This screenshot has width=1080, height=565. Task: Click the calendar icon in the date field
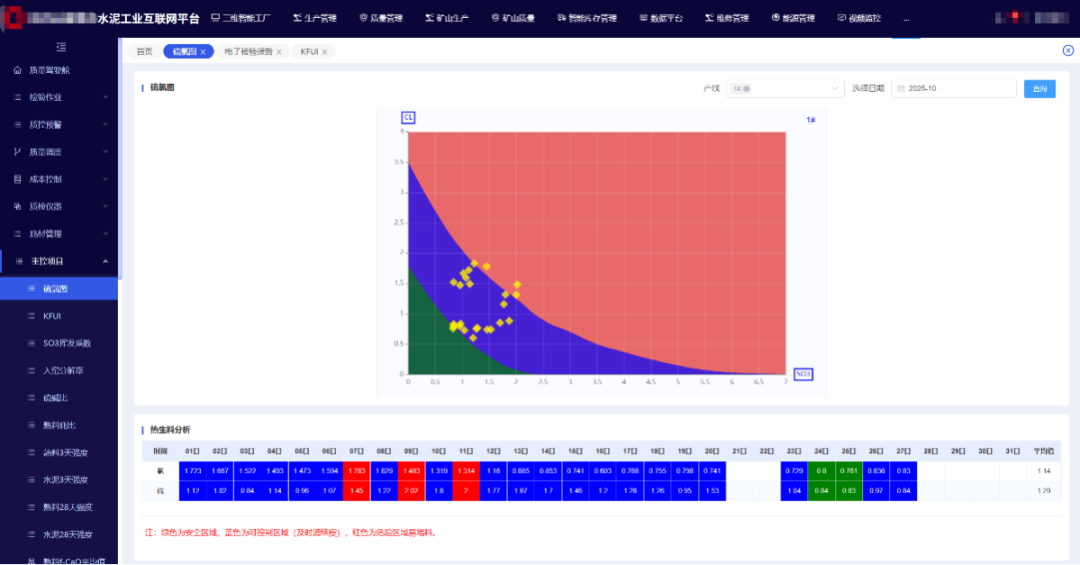[901, 89]
